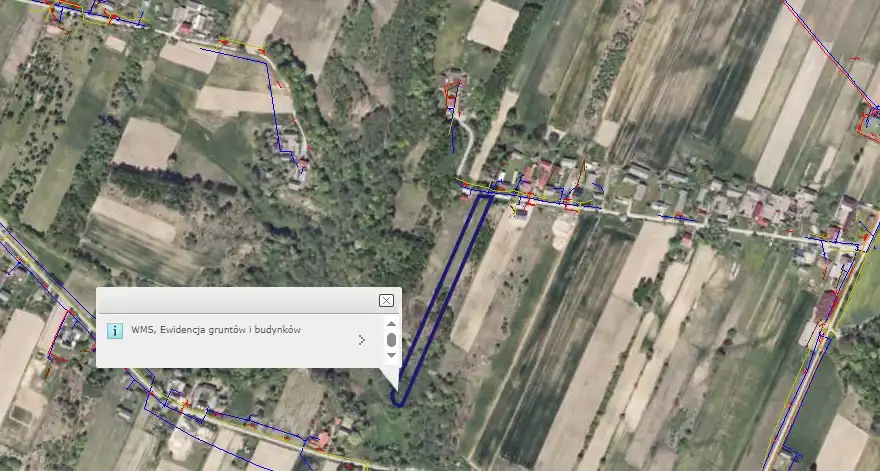Close the WMS info popup
The image size is (880, 471).
tap(386, 300)
